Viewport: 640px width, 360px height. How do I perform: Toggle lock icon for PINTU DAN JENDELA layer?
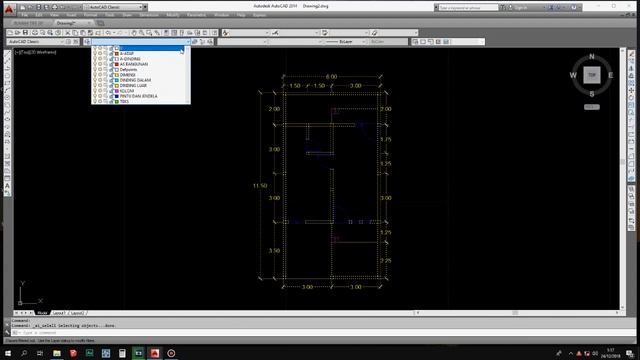(x=111, y=96)
